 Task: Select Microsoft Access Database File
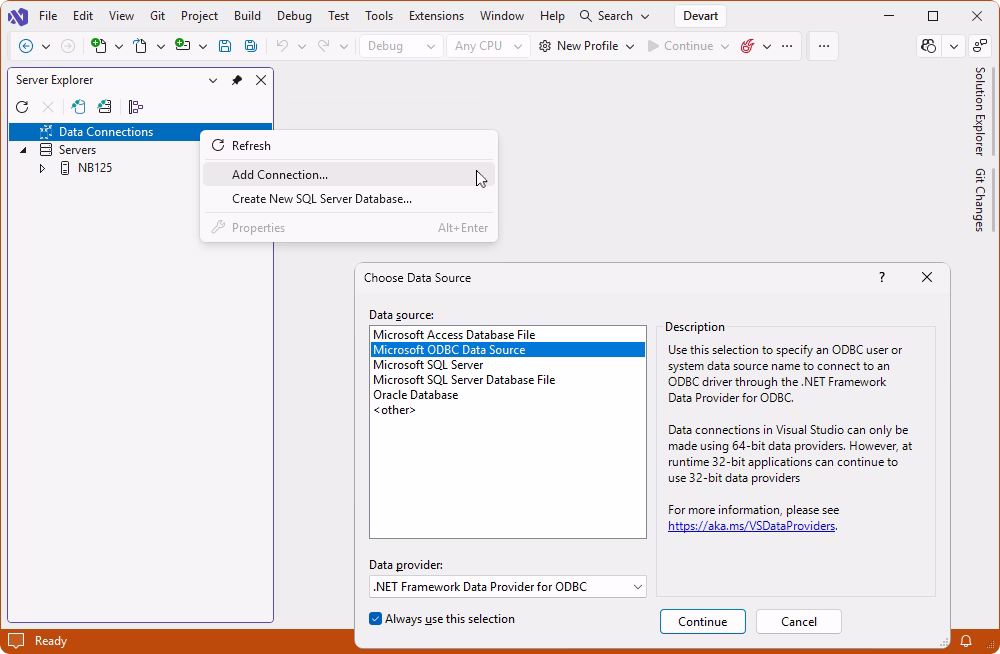[x=508, y=335]
